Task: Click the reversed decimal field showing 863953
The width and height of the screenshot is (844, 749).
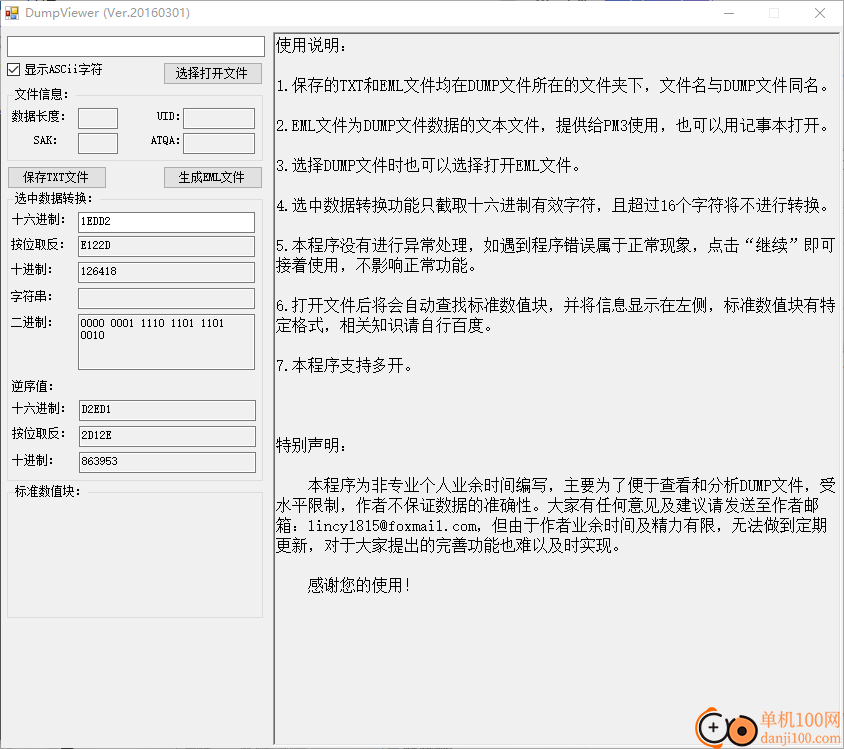Action: click(x=167, y=462)
